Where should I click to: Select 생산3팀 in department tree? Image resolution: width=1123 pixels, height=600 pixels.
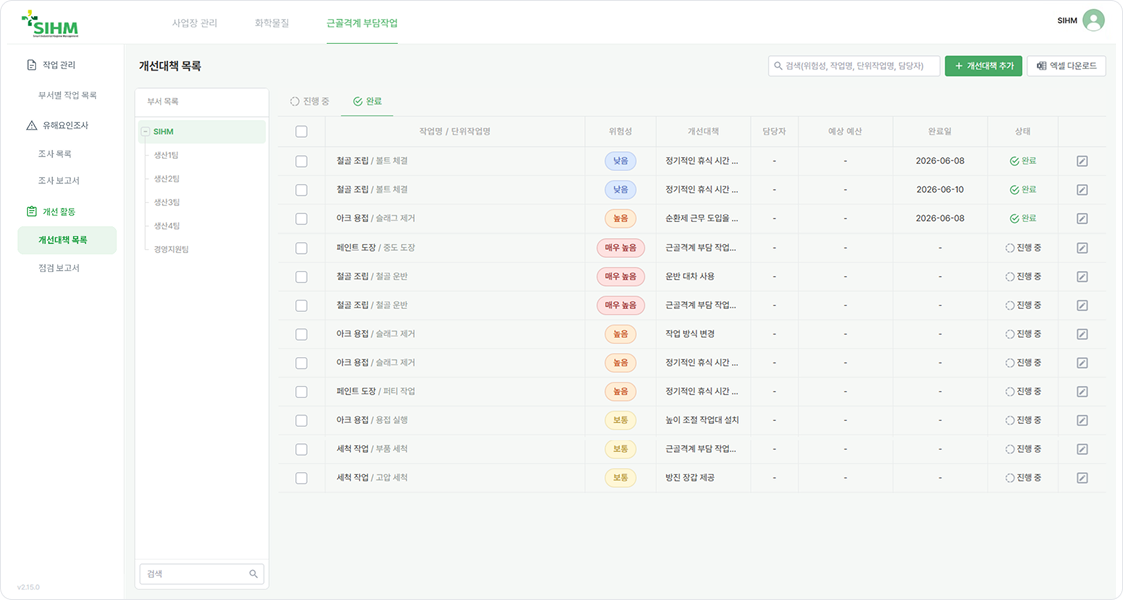tap(166, 202)
